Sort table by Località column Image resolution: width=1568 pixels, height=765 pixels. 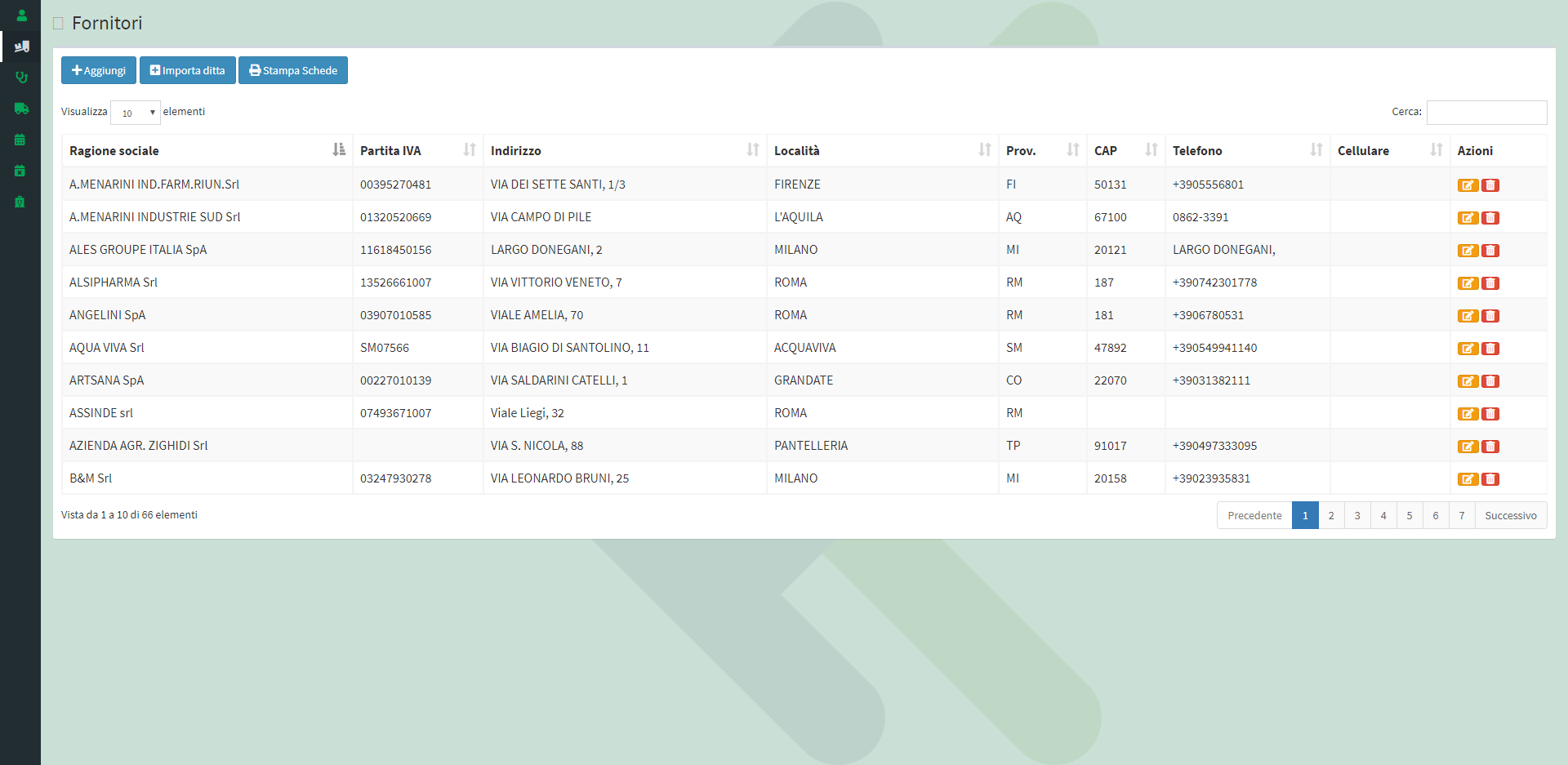tap(883, 151)
